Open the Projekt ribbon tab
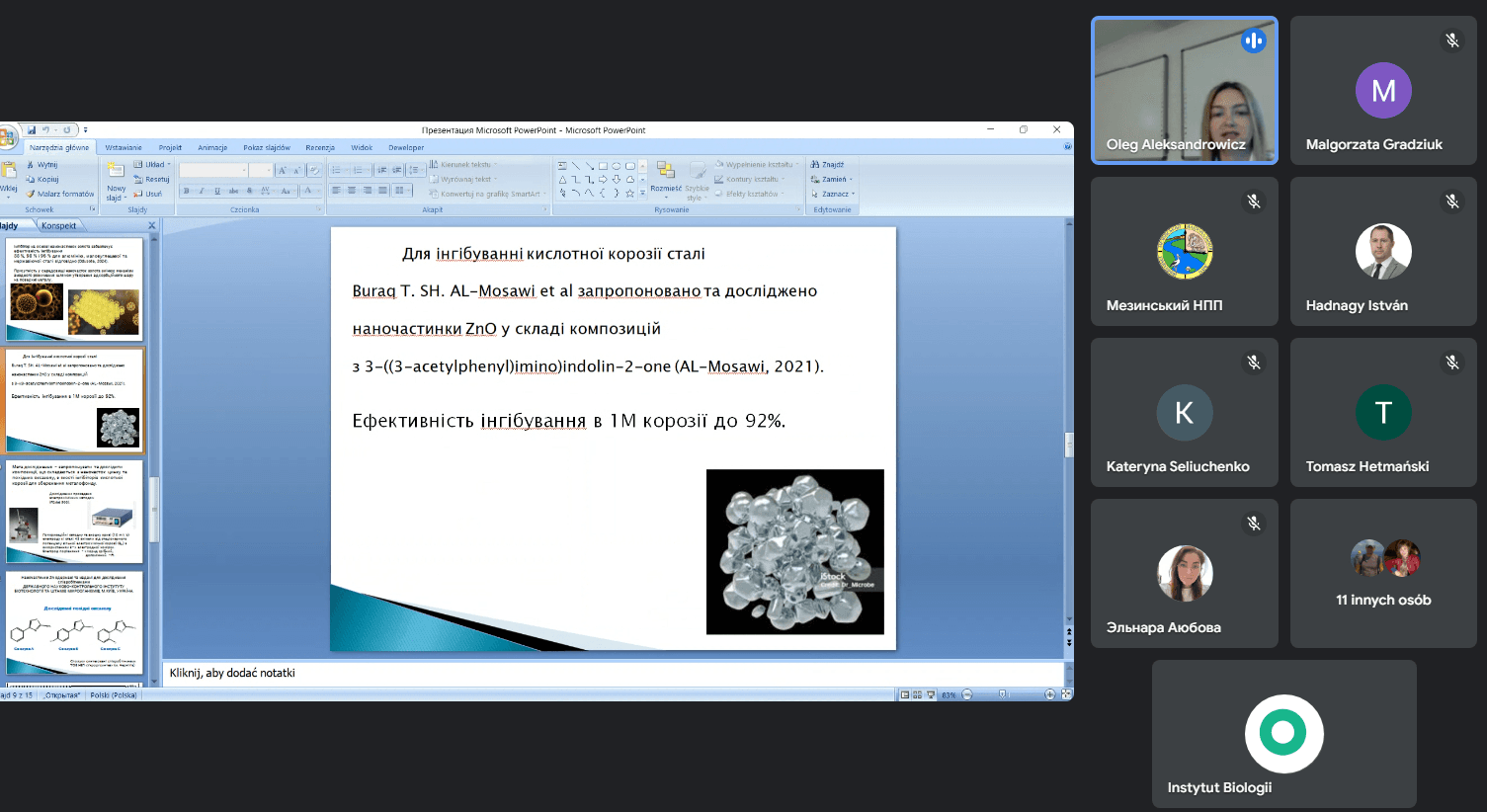 click(170, 147)
